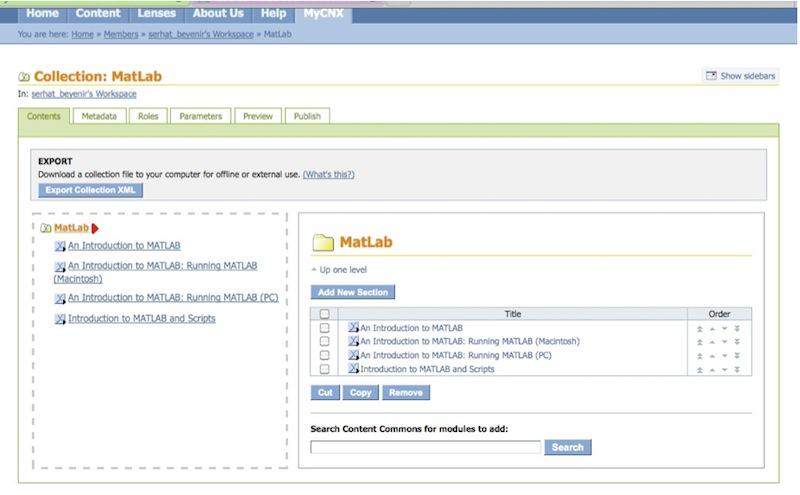Move 'An Introduction to MATLAB' row down one
The width and height of the screenshot is (800, 495).
click(x=725, y=328)
